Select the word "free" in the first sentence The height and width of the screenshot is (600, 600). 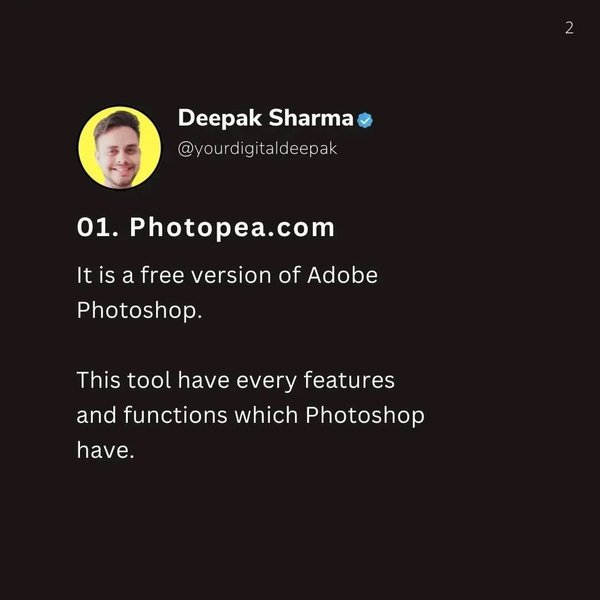tap(169, 275)
